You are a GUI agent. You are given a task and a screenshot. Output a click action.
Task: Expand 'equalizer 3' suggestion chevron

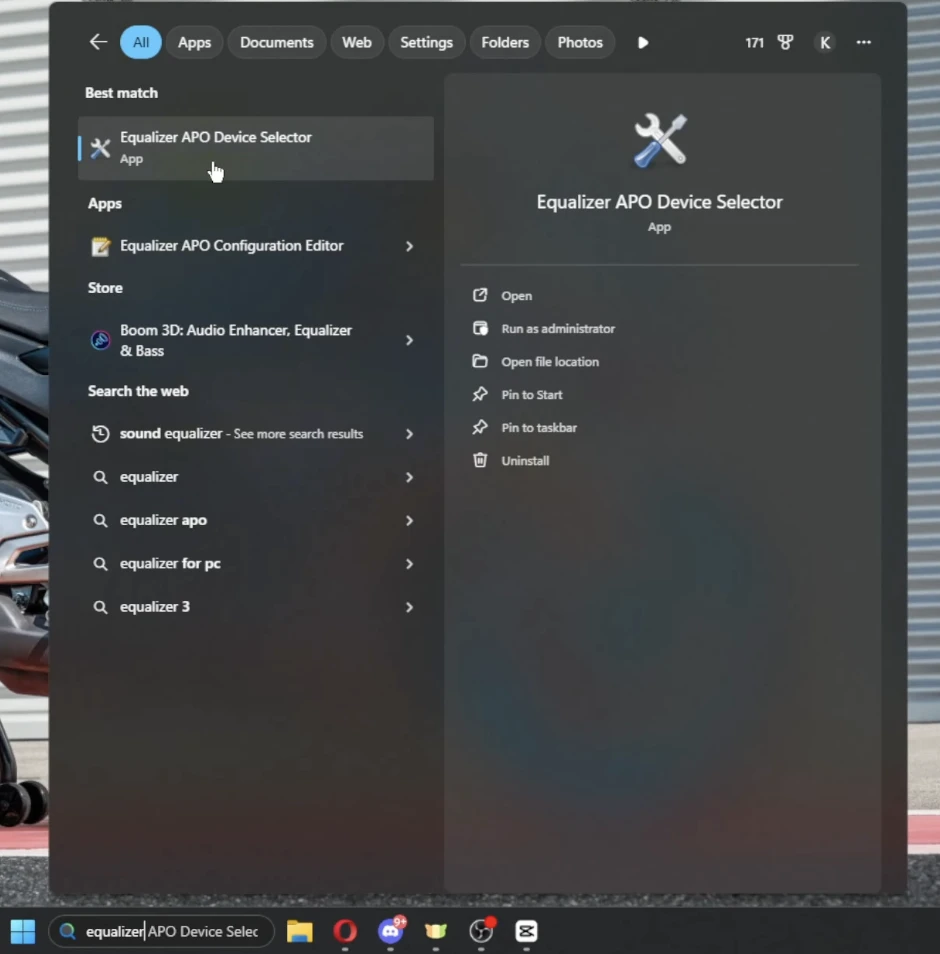[x=409, y=607]
